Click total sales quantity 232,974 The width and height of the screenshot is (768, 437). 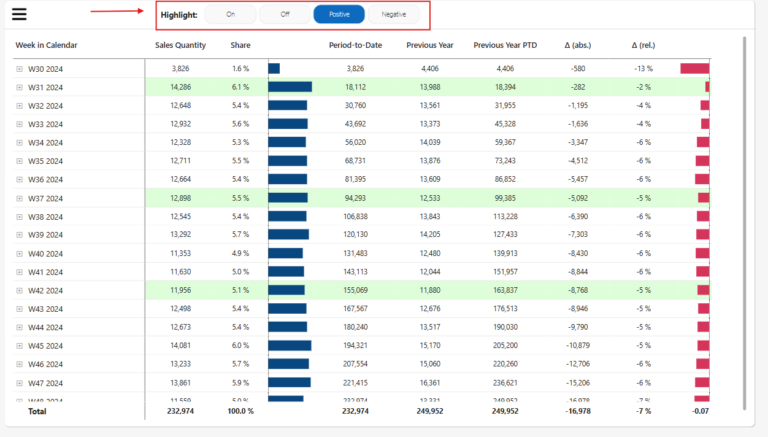tap(180, 411)
